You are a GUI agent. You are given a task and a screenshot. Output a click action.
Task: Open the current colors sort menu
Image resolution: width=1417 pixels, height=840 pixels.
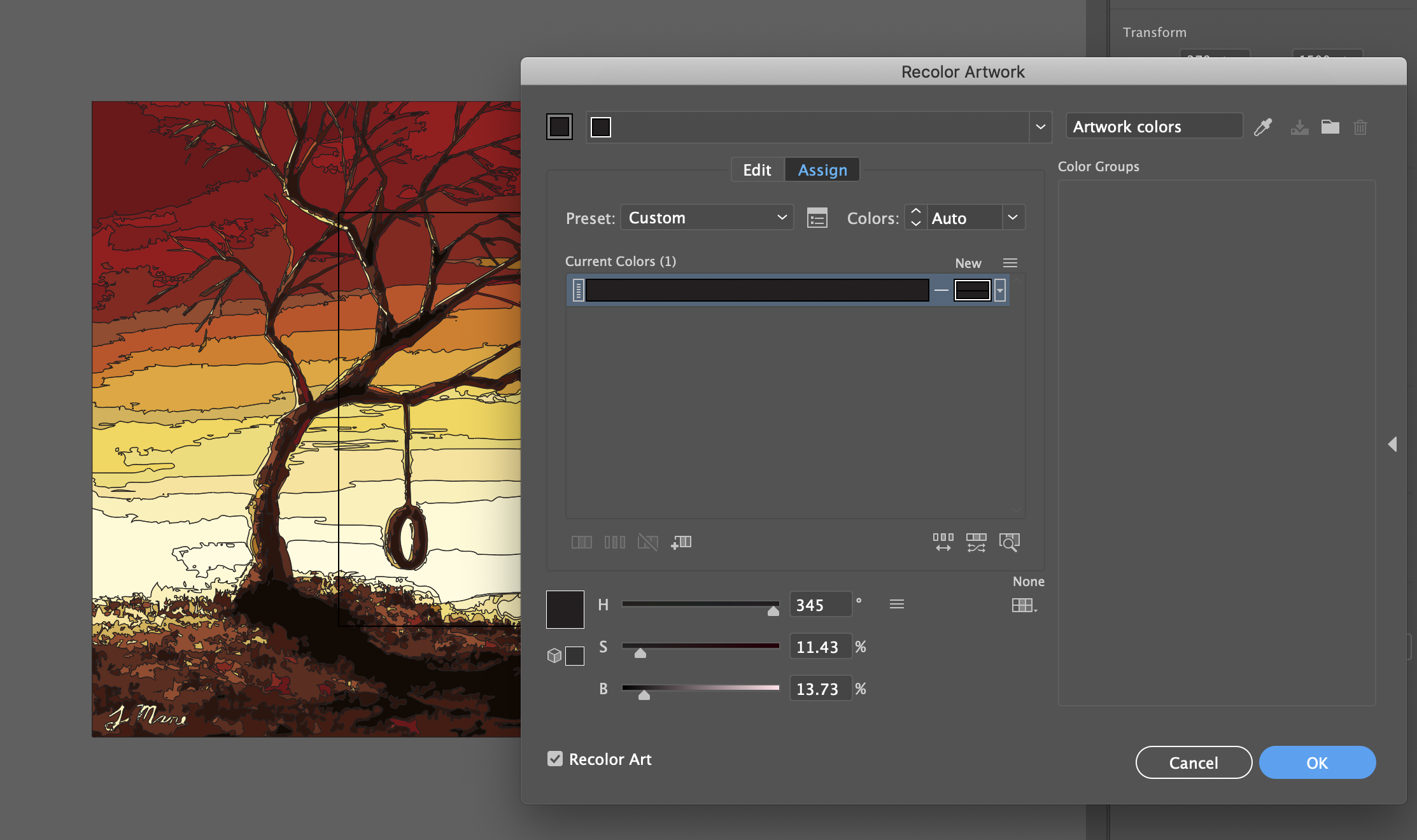point(1010,262)
